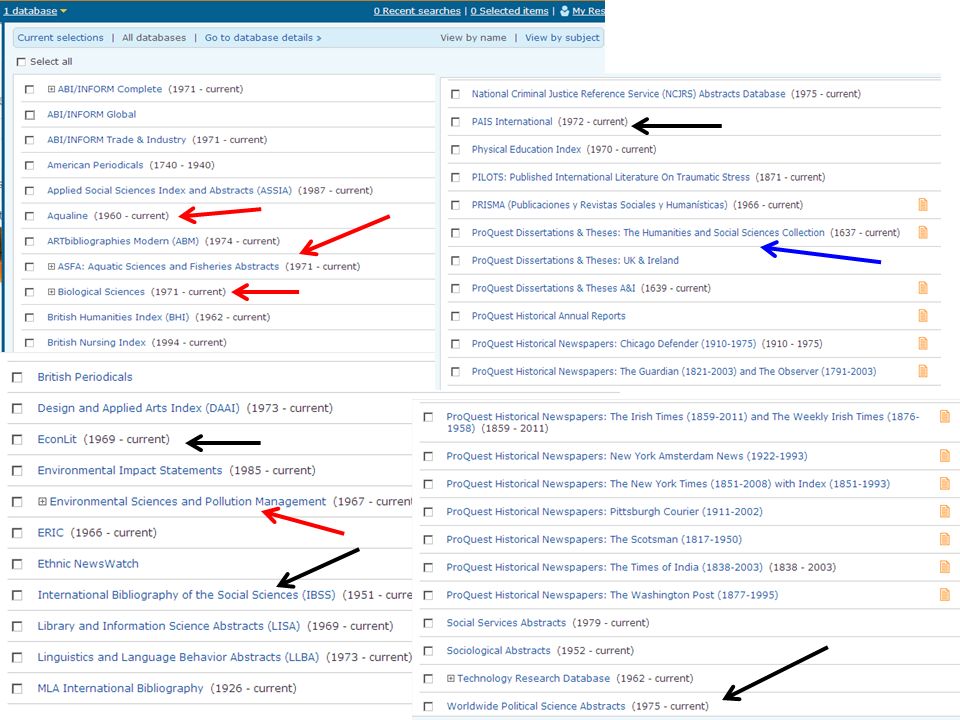Open the Social Services Abstracts link
The height and width of the screenshot is (720, 960).
click(506, 623)
